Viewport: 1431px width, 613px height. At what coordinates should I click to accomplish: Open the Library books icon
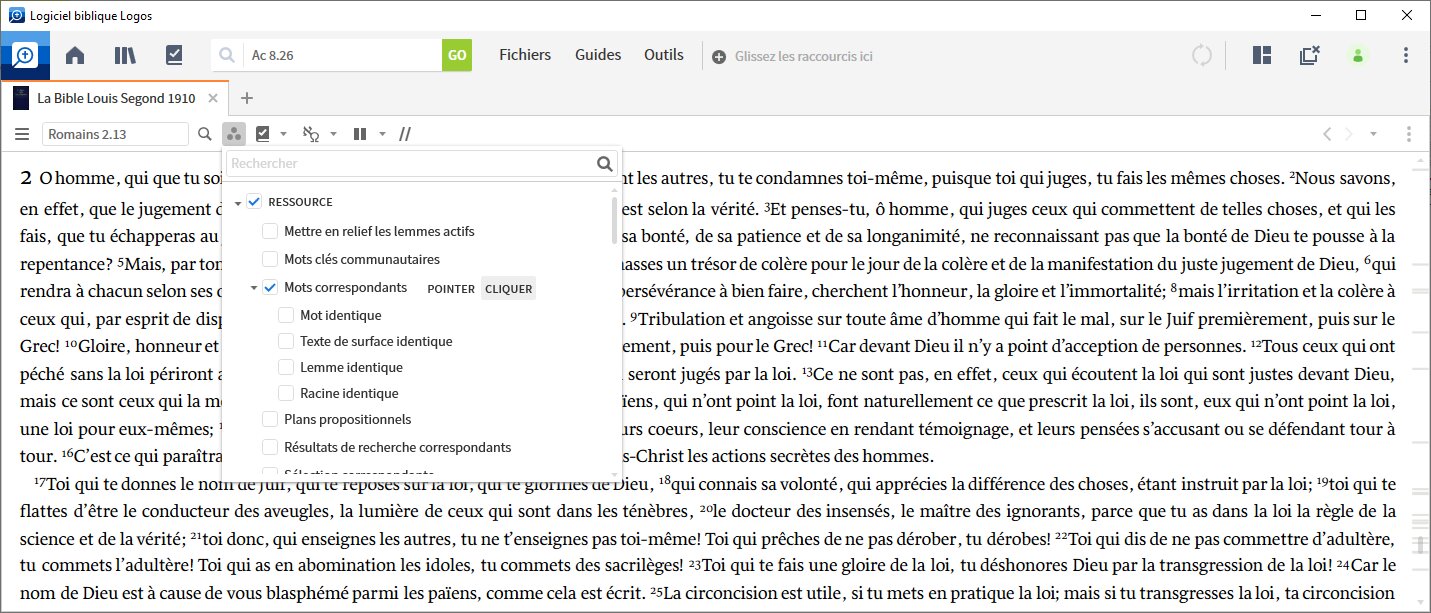tap(125, 56)
